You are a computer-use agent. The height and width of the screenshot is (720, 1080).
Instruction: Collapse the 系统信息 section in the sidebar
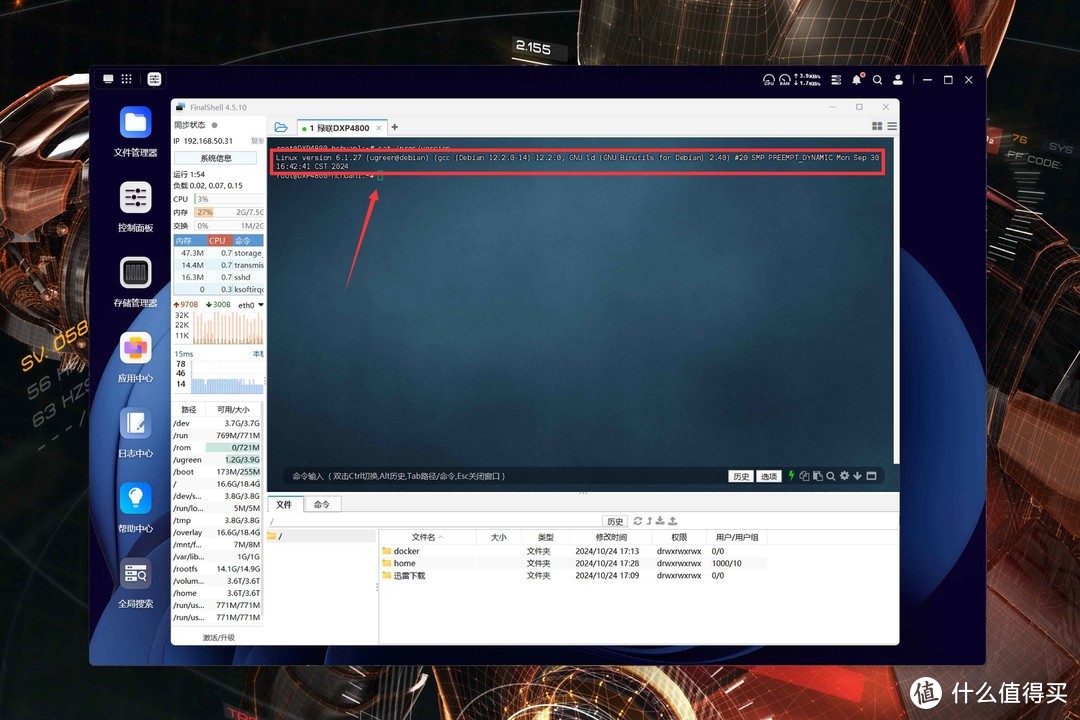pyautogui.click(x=217, y=158)
